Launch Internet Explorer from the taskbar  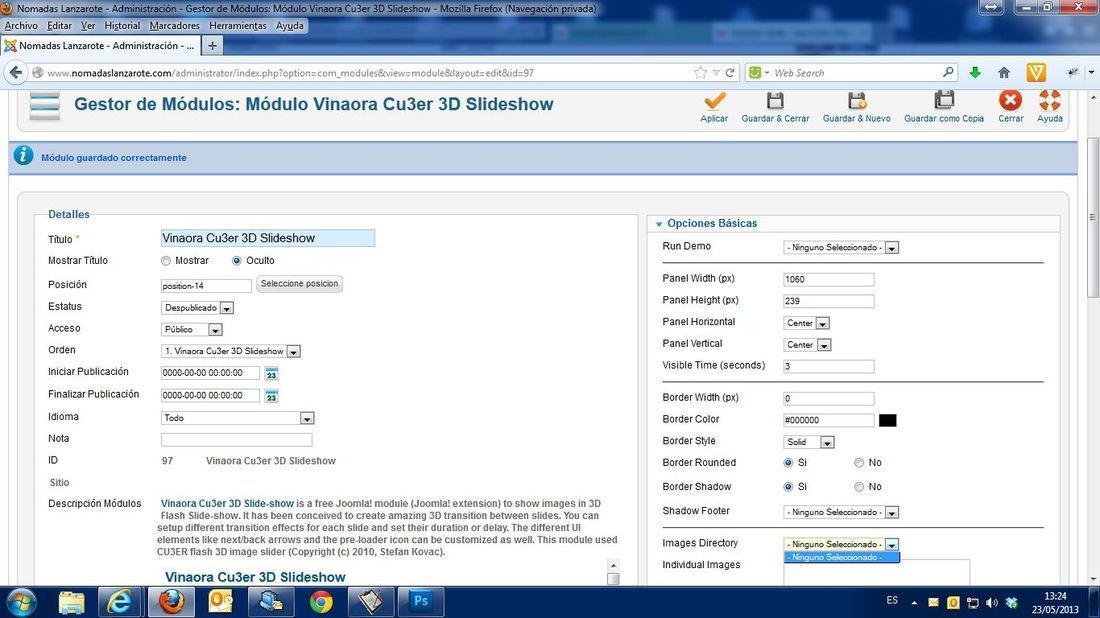(120, 602)
